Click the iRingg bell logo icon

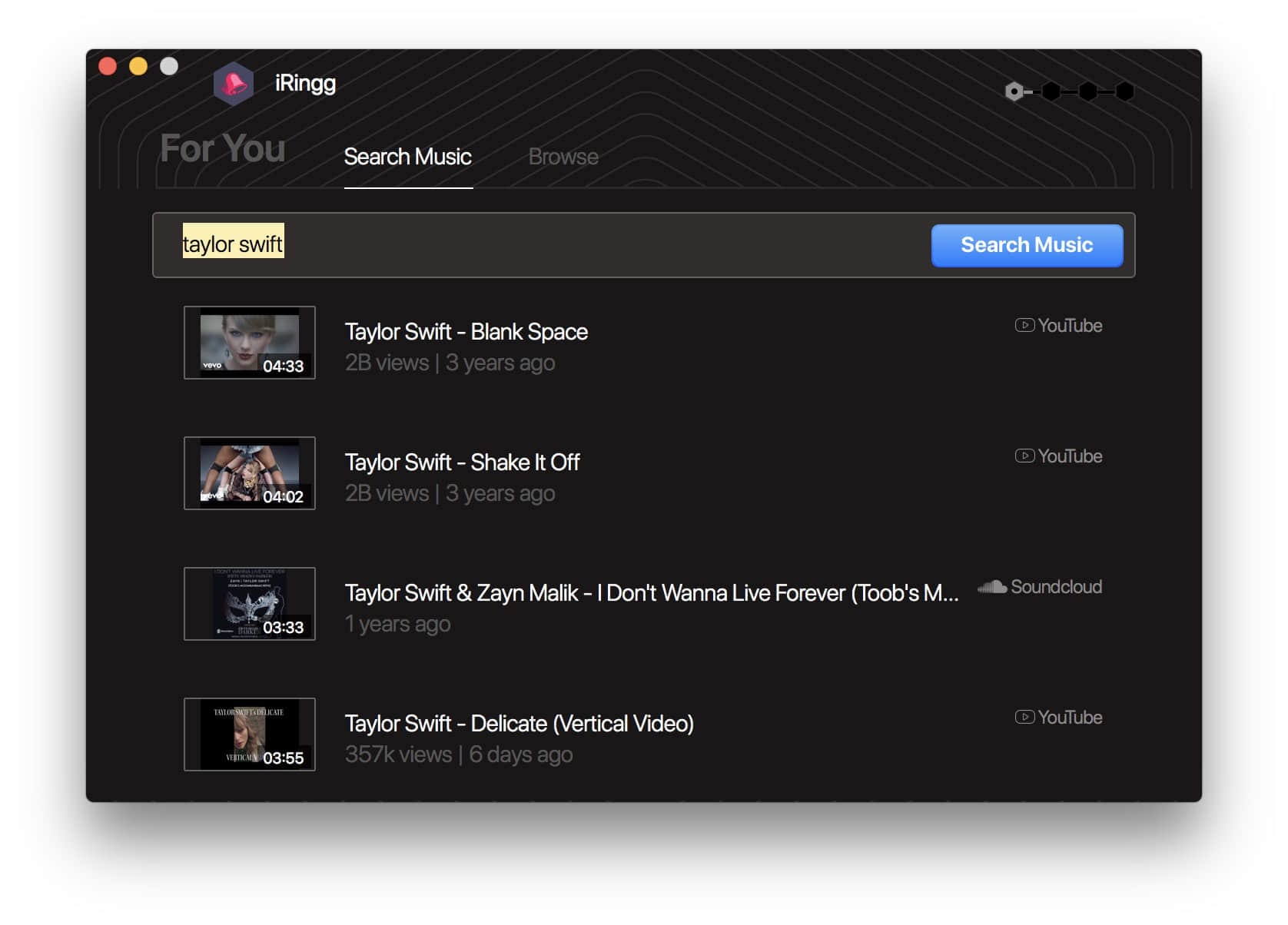pyautogui.click(x=233, y=83)
